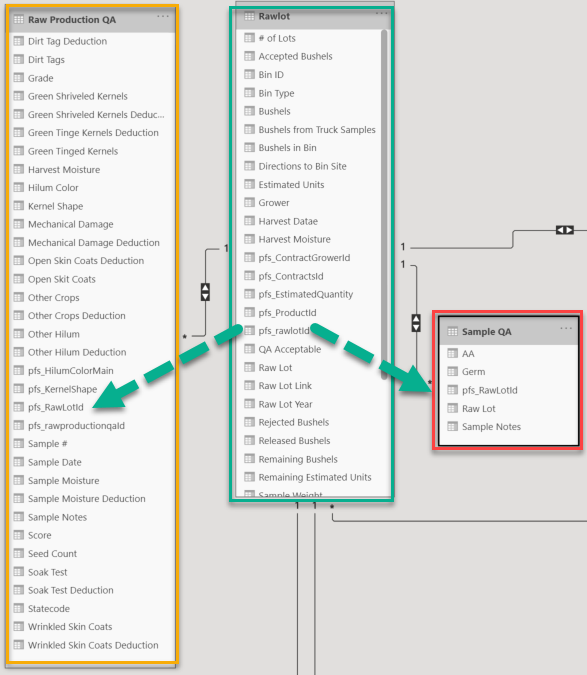Select Wrinkled Skin Coats Deduction field
The height and width of the screenshot is (675, 587).
click(x=93, y=645)
